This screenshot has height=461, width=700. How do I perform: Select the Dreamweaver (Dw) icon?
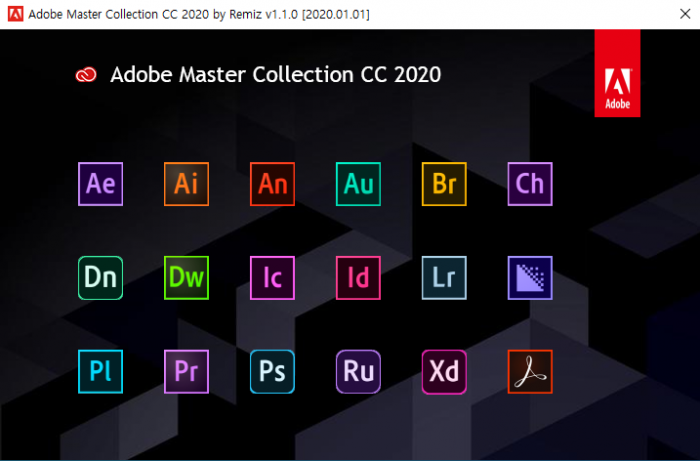tap(186, 278)
